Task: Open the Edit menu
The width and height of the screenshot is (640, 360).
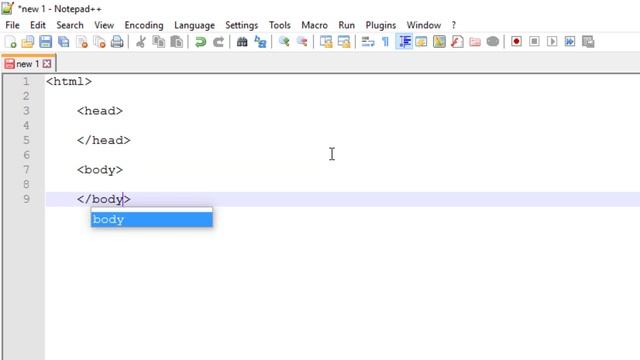Action: click(x=38, y=25)
